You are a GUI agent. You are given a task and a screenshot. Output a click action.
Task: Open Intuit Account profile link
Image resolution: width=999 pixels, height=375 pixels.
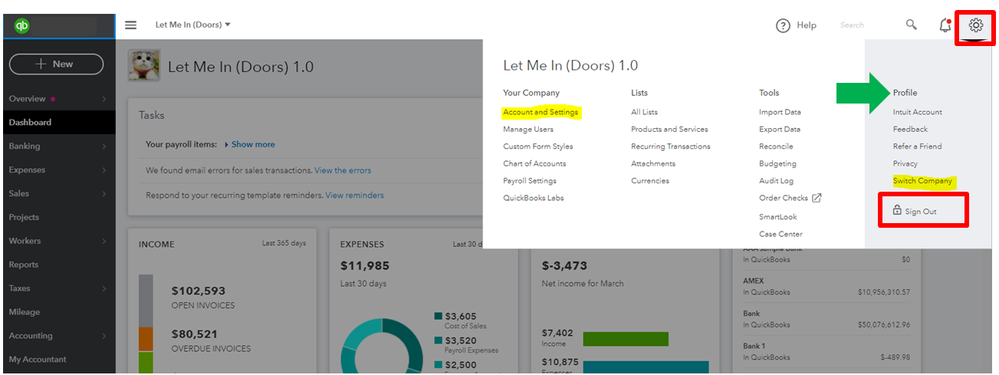coord(917,112)
